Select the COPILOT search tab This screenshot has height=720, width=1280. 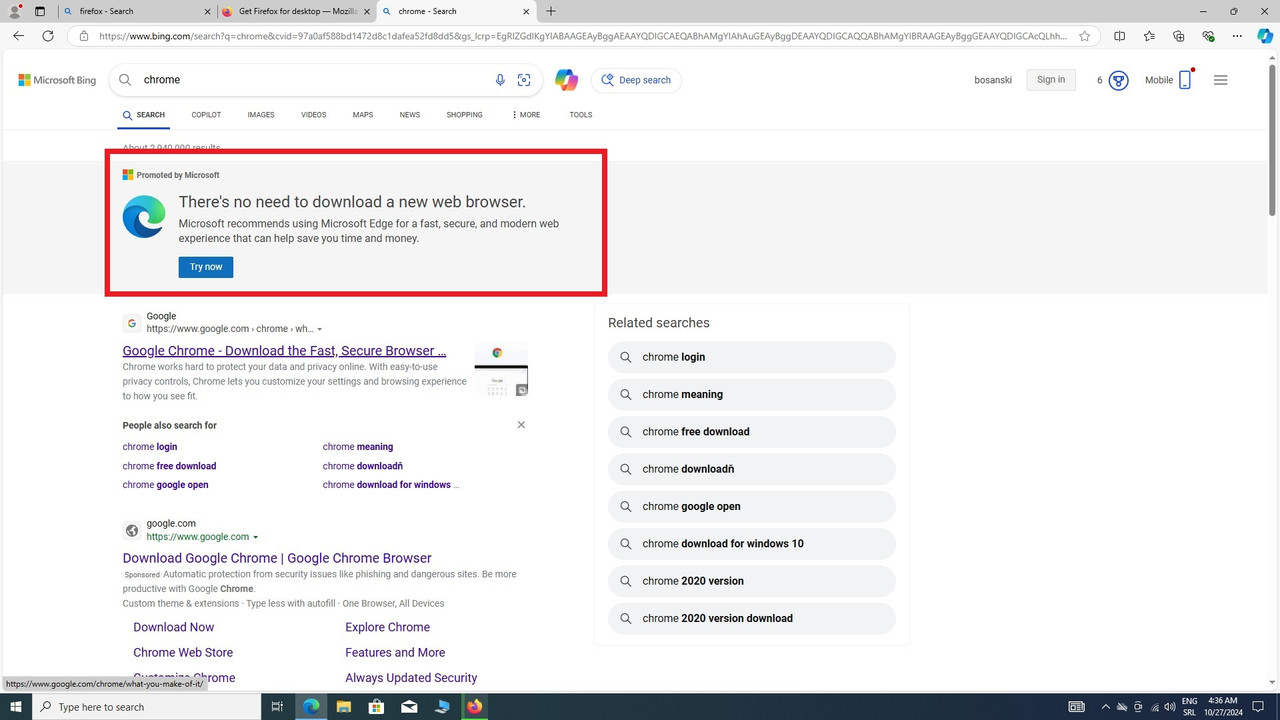[206, 115]
